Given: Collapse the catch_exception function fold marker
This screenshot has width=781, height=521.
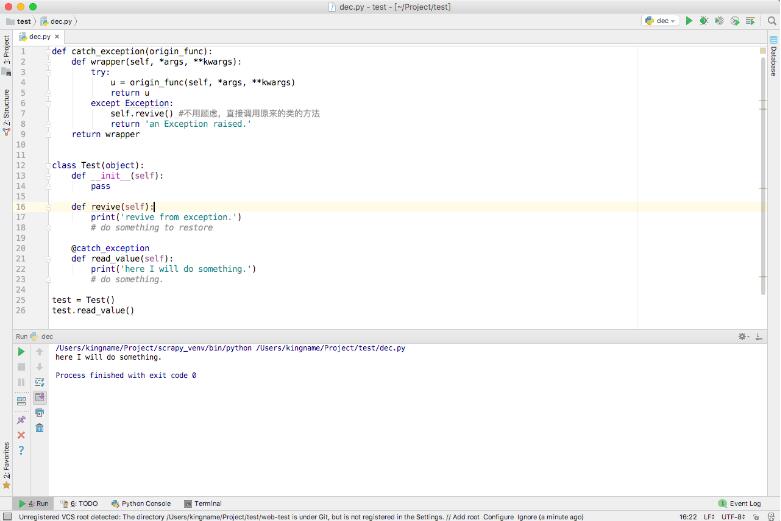Looking at the screenshot, I should pos(48,51).
